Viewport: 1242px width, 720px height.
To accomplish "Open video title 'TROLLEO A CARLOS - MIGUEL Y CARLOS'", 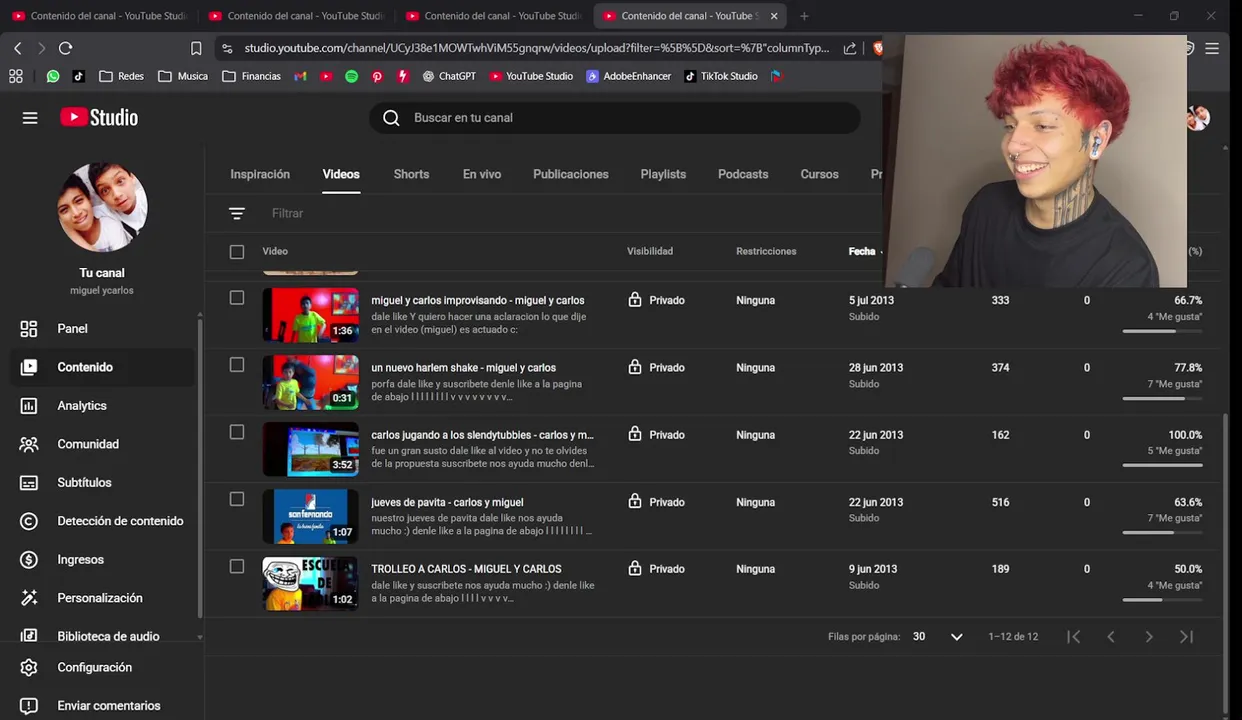I will pos(466,569).
